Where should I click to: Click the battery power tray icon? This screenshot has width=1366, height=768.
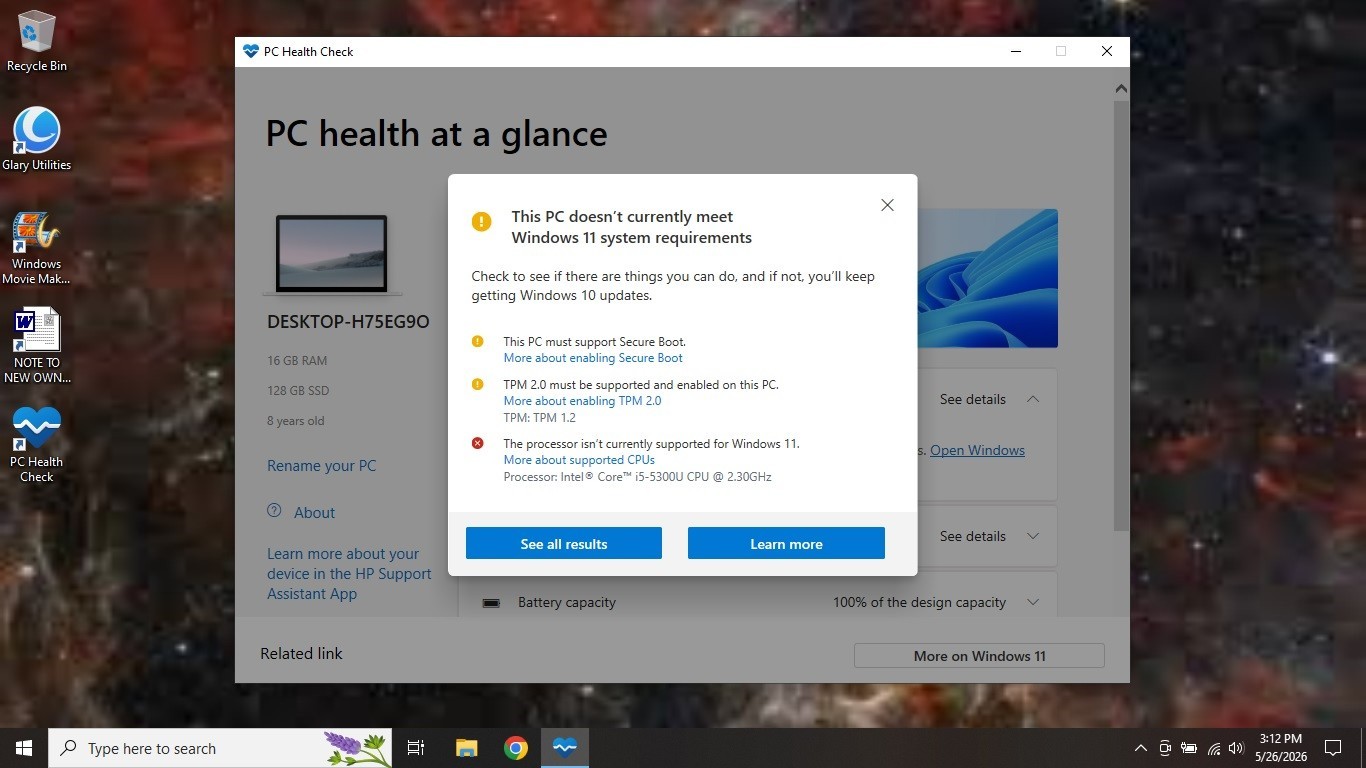click(1189, 748)
